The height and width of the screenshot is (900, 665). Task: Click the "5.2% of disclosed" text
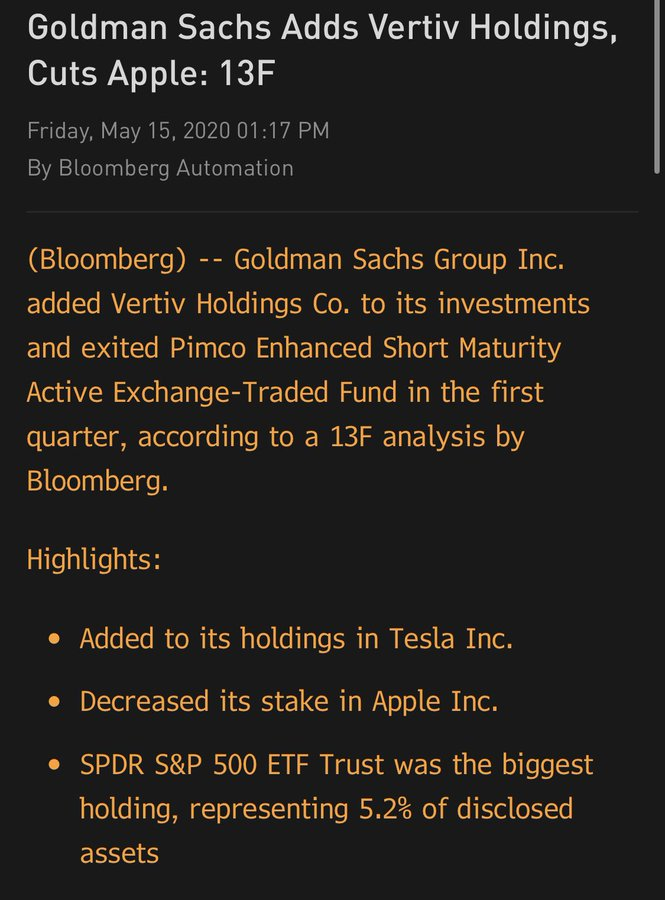pyautogui.click(x=466, y=808)
